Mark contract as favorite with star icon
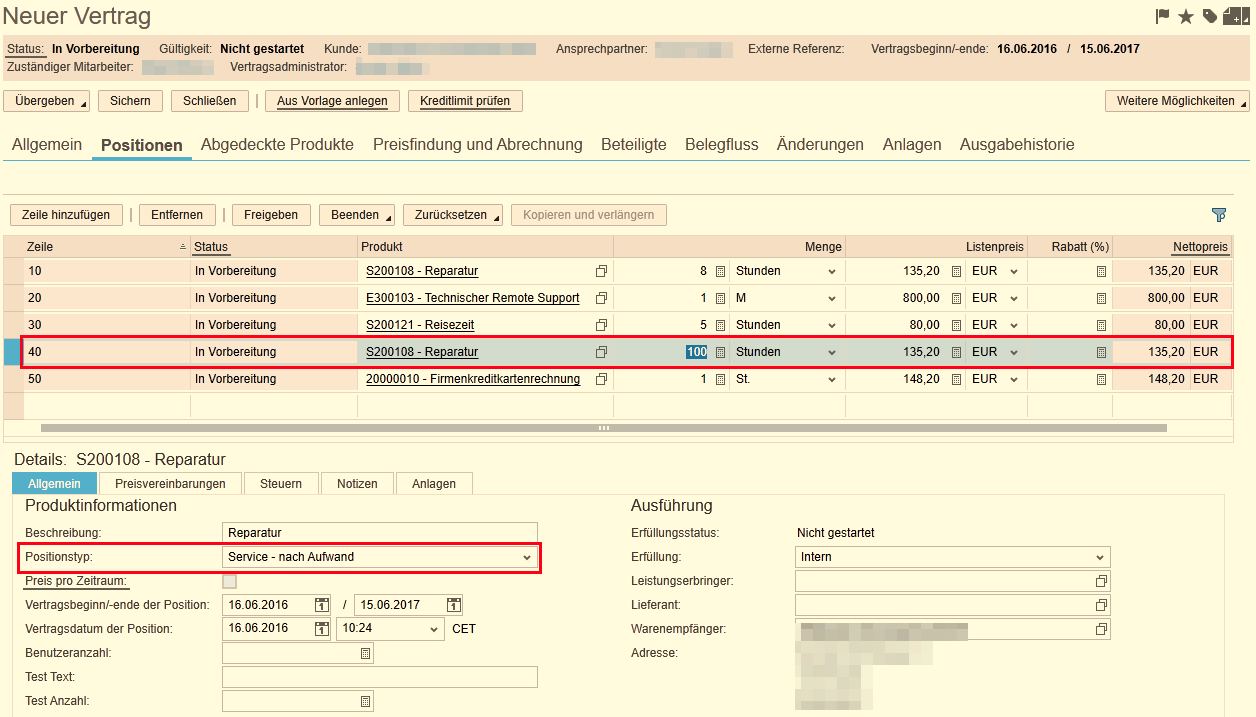The height and width of the screenshot is (717, 1256). coord(1186,16)
